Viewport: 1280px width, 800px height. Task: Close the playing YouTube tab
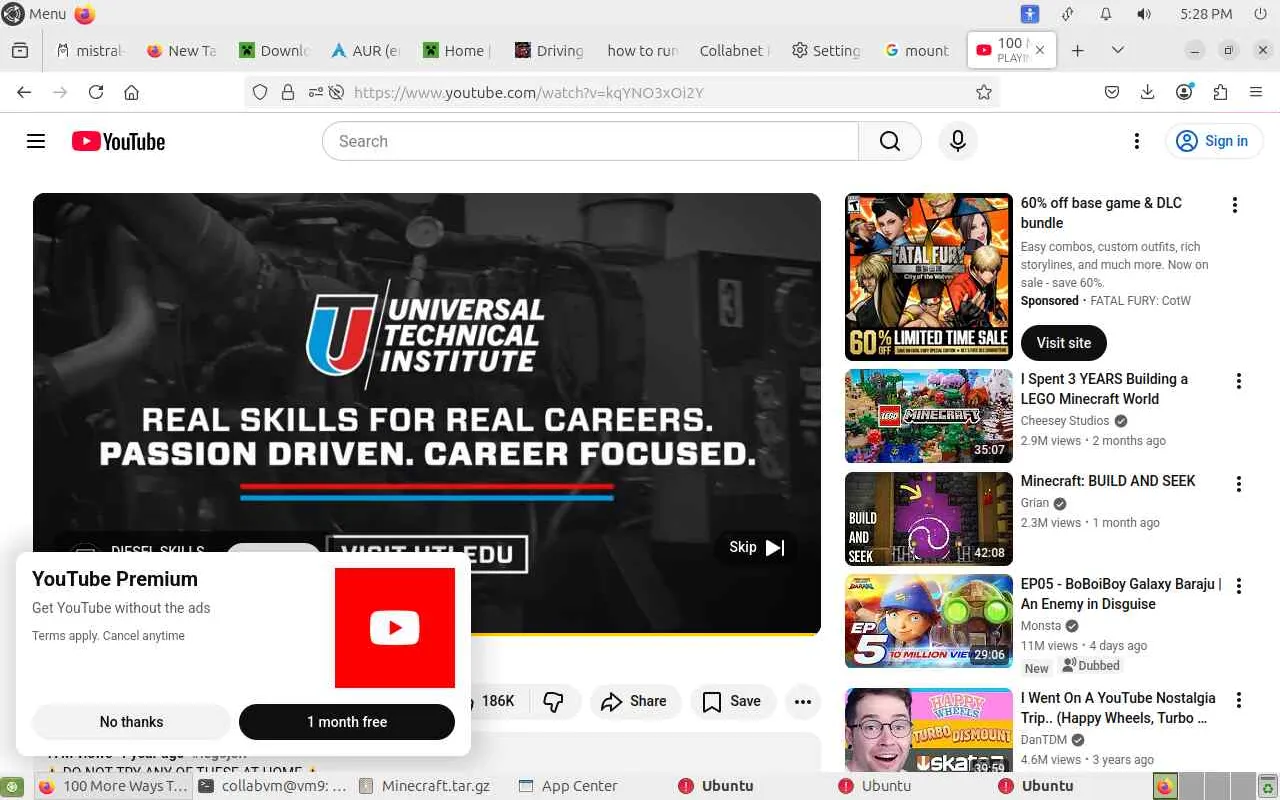pos(1040,49)
